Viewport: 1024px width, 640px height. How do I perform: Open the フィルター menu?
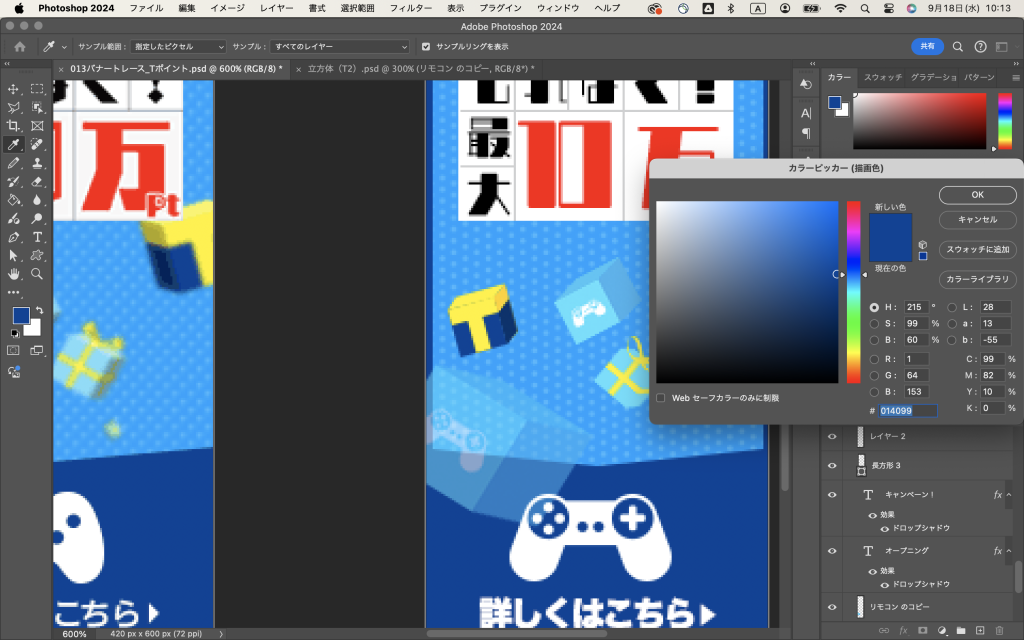[410, 8]
